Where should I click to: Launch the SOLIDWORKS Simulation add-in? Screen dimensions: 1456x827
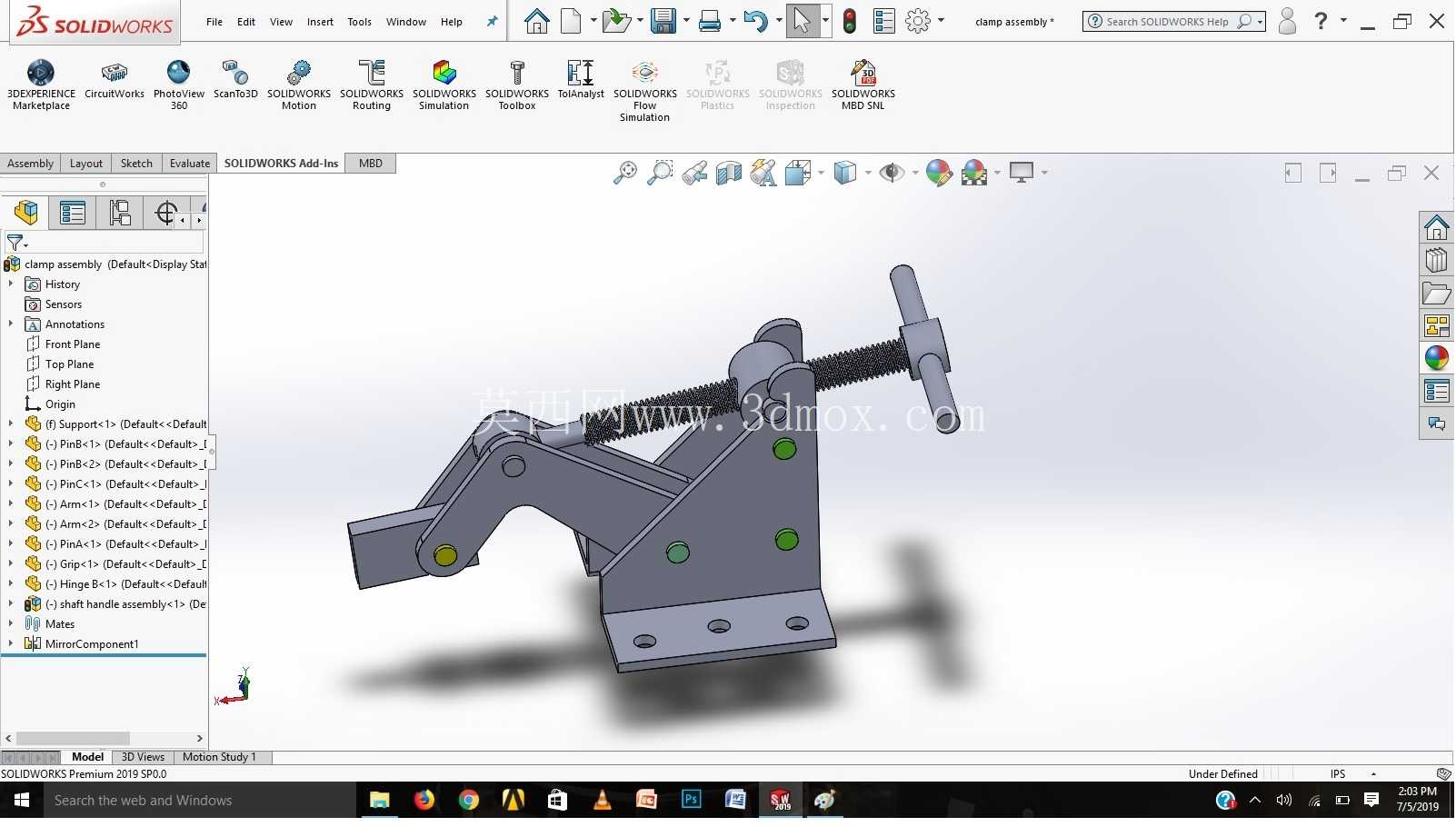click(x=444, y=85)
